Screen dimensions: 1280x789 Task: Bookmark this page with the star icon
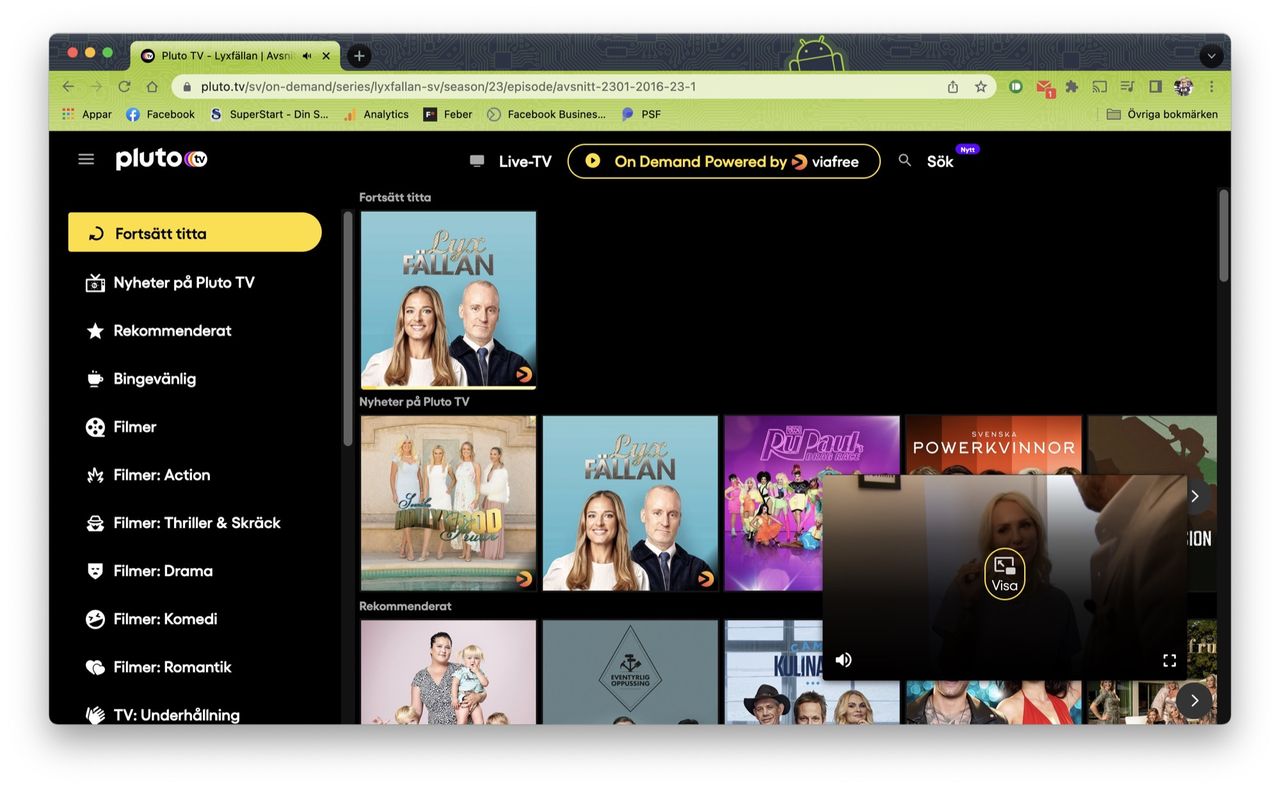point(981,87)
